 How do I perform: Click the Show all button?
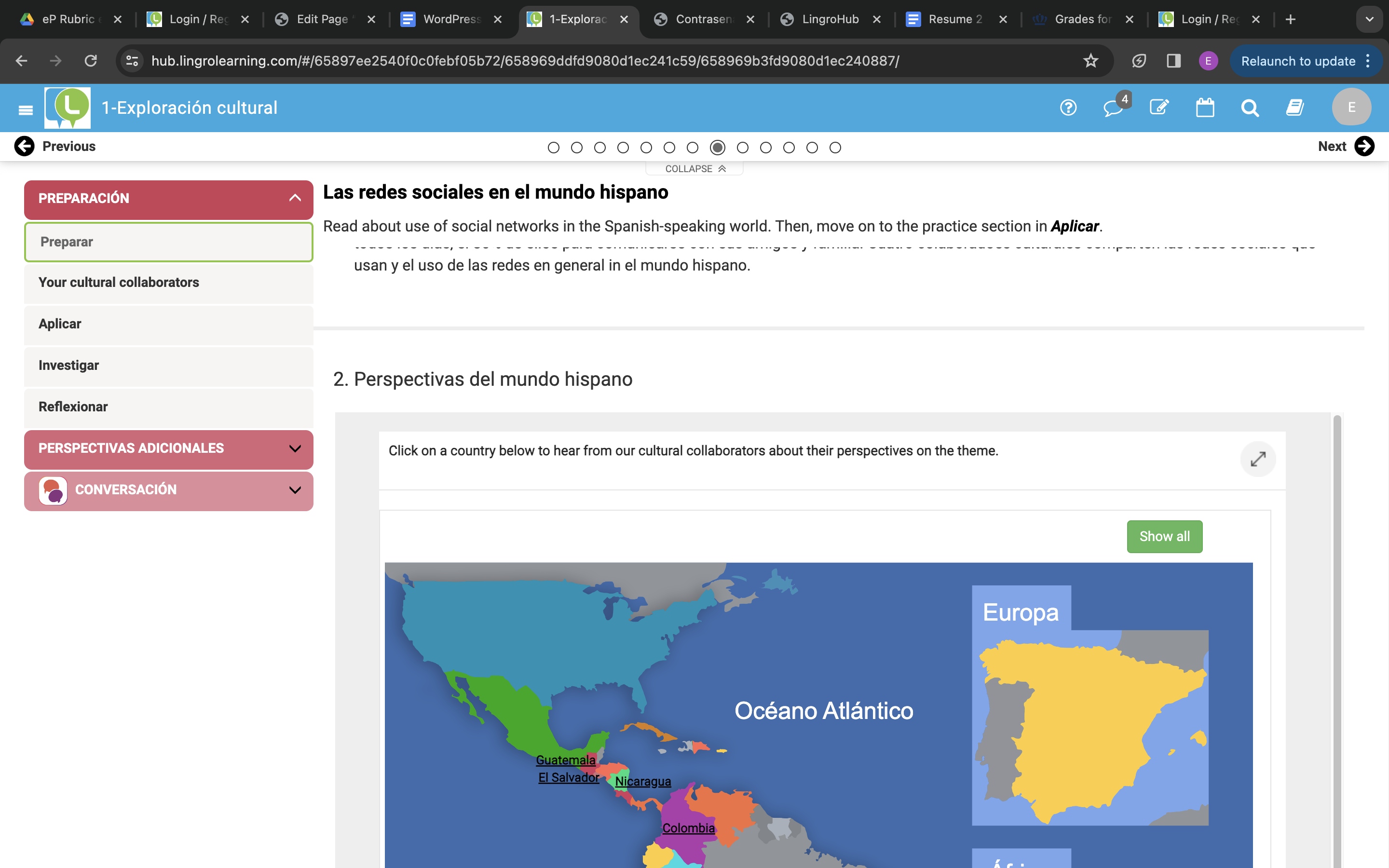tap(1165, 537)
